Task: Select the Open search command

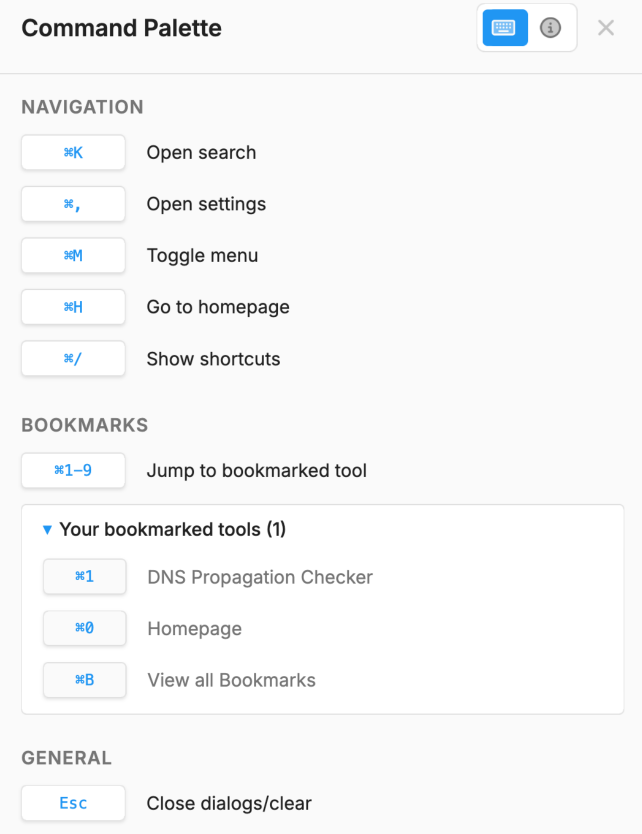Action: point(201,153)
